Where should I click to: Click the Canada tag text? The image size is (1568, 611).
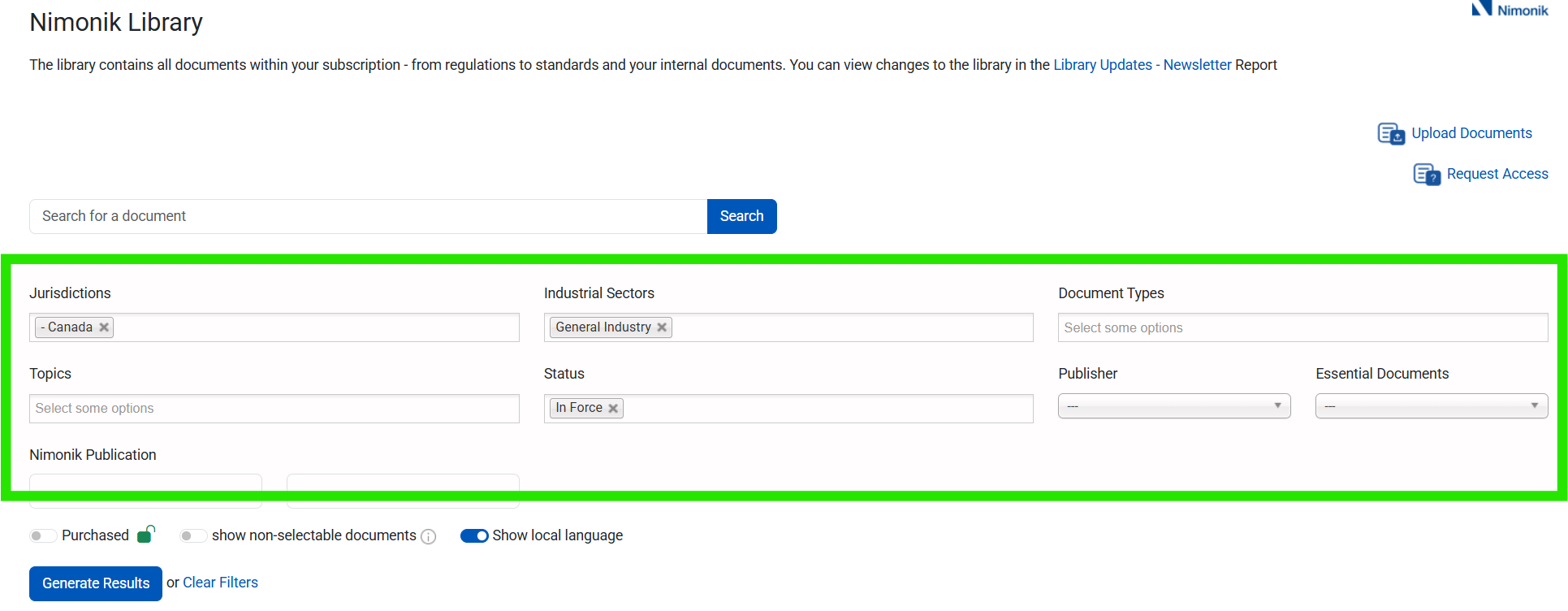70,327
